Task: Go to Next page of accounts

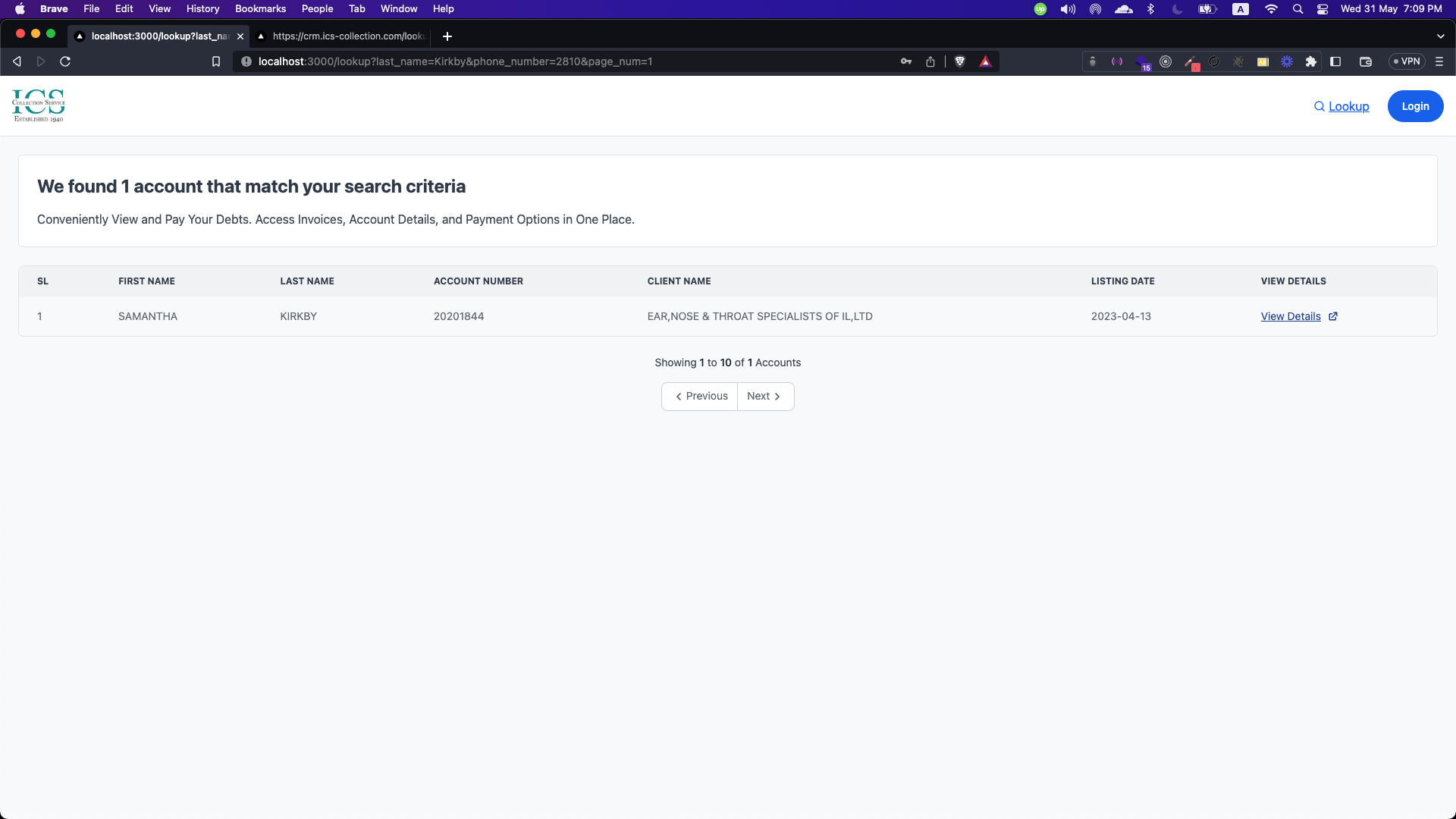Action: (764, 396)
